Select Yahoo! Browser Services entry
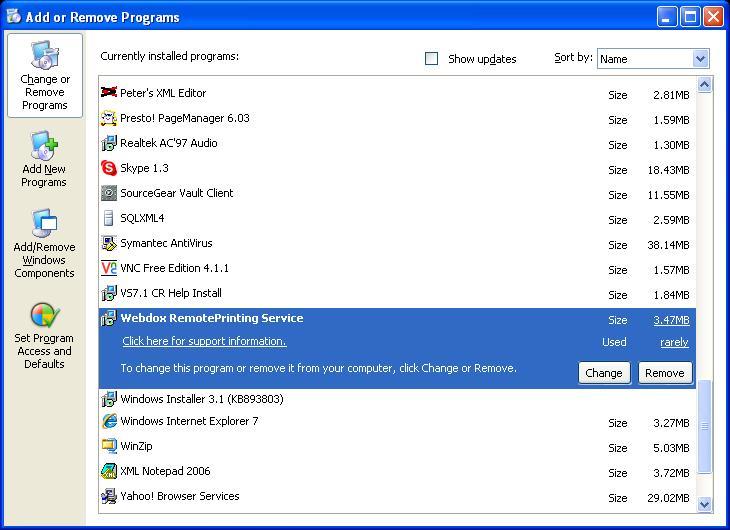Image resolution: width=730 pixels, height=530 pixels. pos(180,496)
